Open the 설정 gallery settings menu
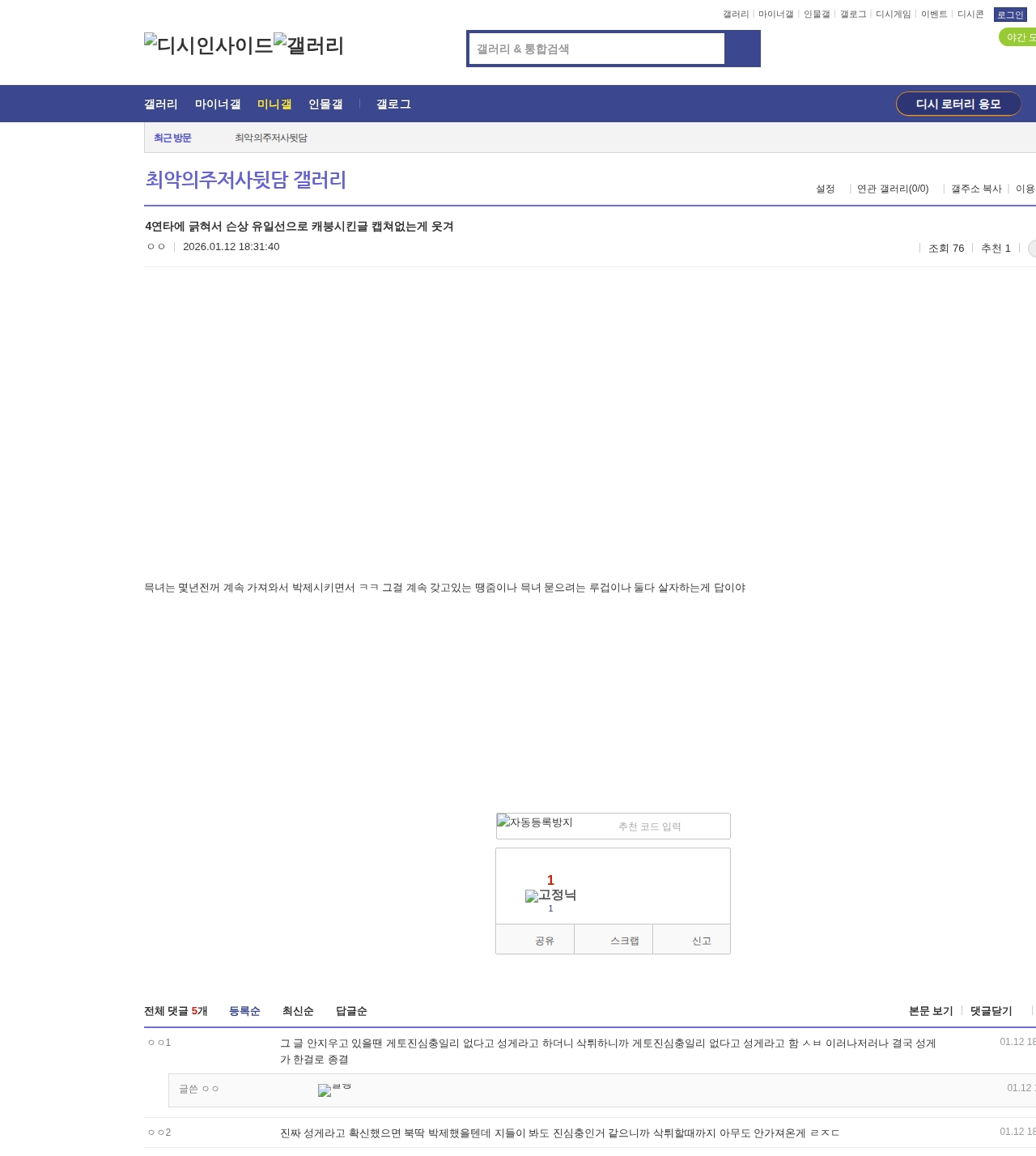The height and width of the screenshot is (1156, 1036). click(x=825, y=189)
